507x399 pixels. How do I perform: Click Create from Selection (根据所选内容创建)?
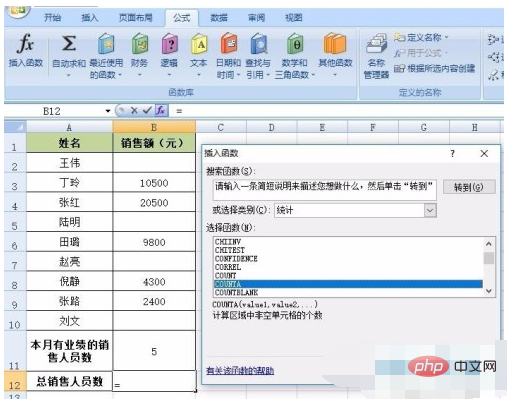click(x=435, y=69)
